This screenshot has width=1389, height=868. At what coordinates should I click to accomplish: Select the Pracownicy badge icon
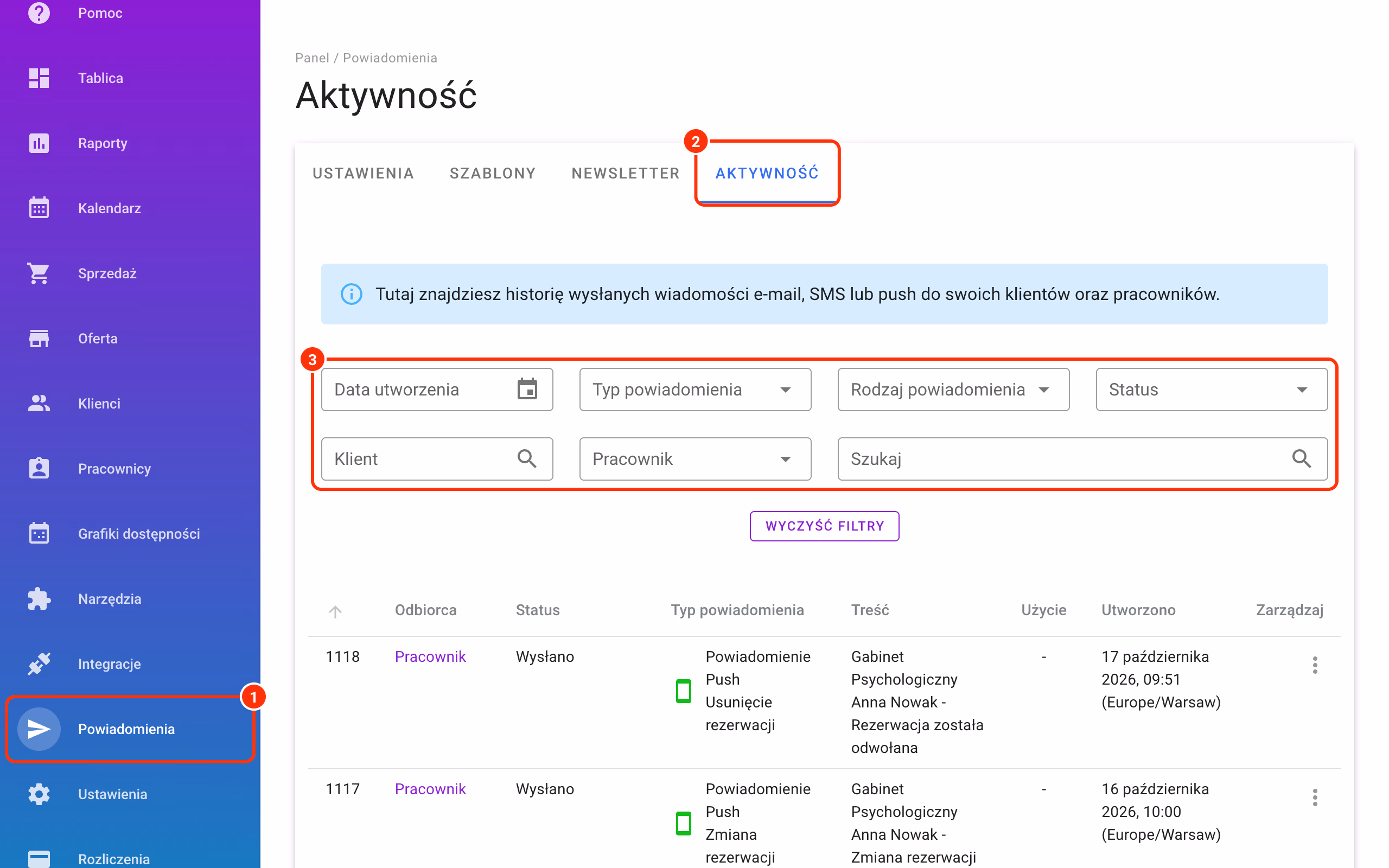[39, 468]
